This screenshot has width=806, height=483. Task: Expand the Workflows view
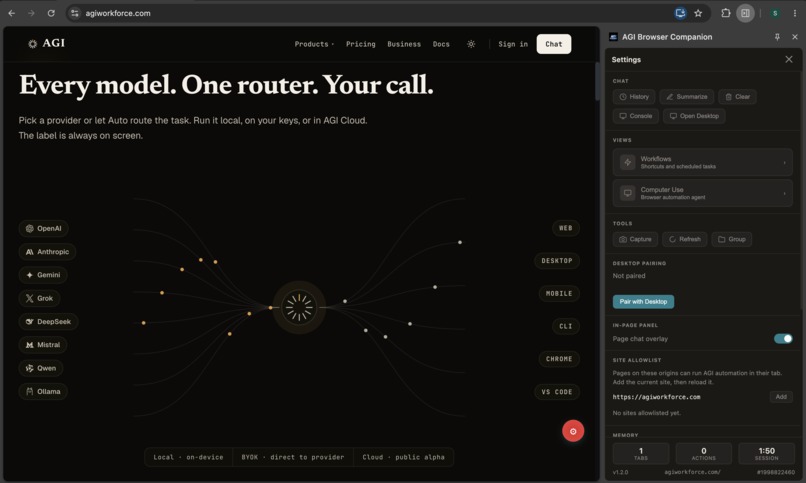click(702, 162)
